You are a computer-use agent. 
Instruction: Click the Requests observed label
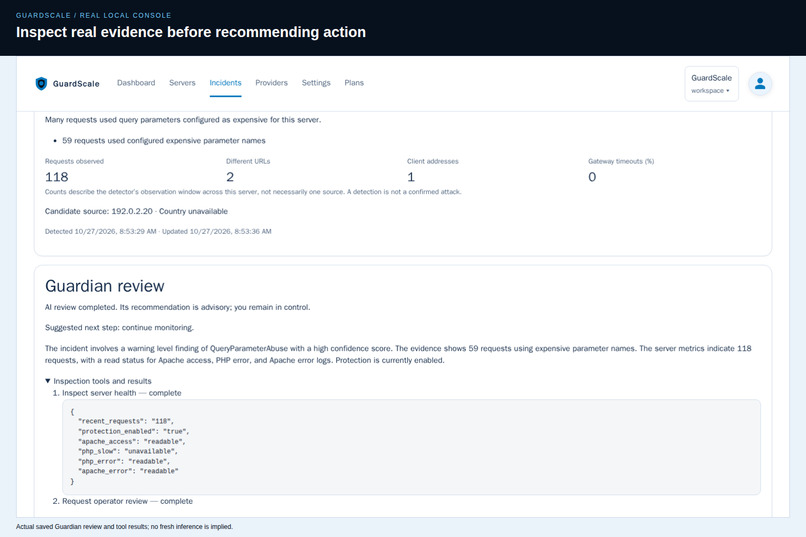74,161
